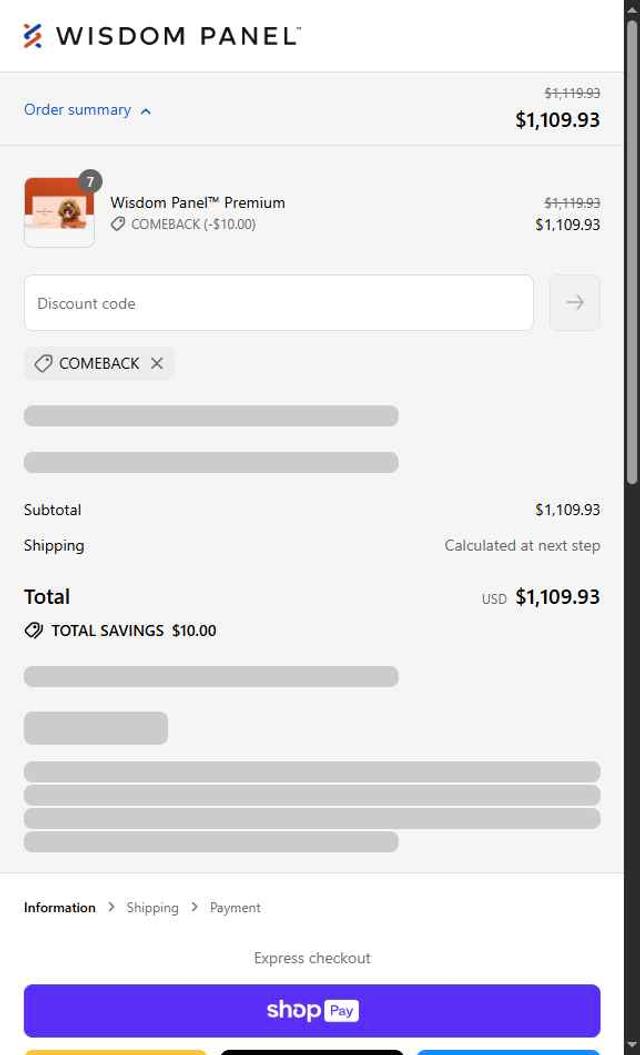Screen dimensions: 640x1055
Task: Focus the Discount code input field
Action: click(x=279, y=303)
